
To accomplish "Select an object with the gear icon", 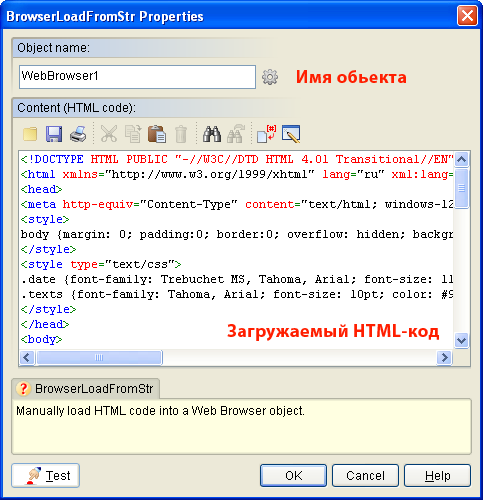I will pos(270,77).
